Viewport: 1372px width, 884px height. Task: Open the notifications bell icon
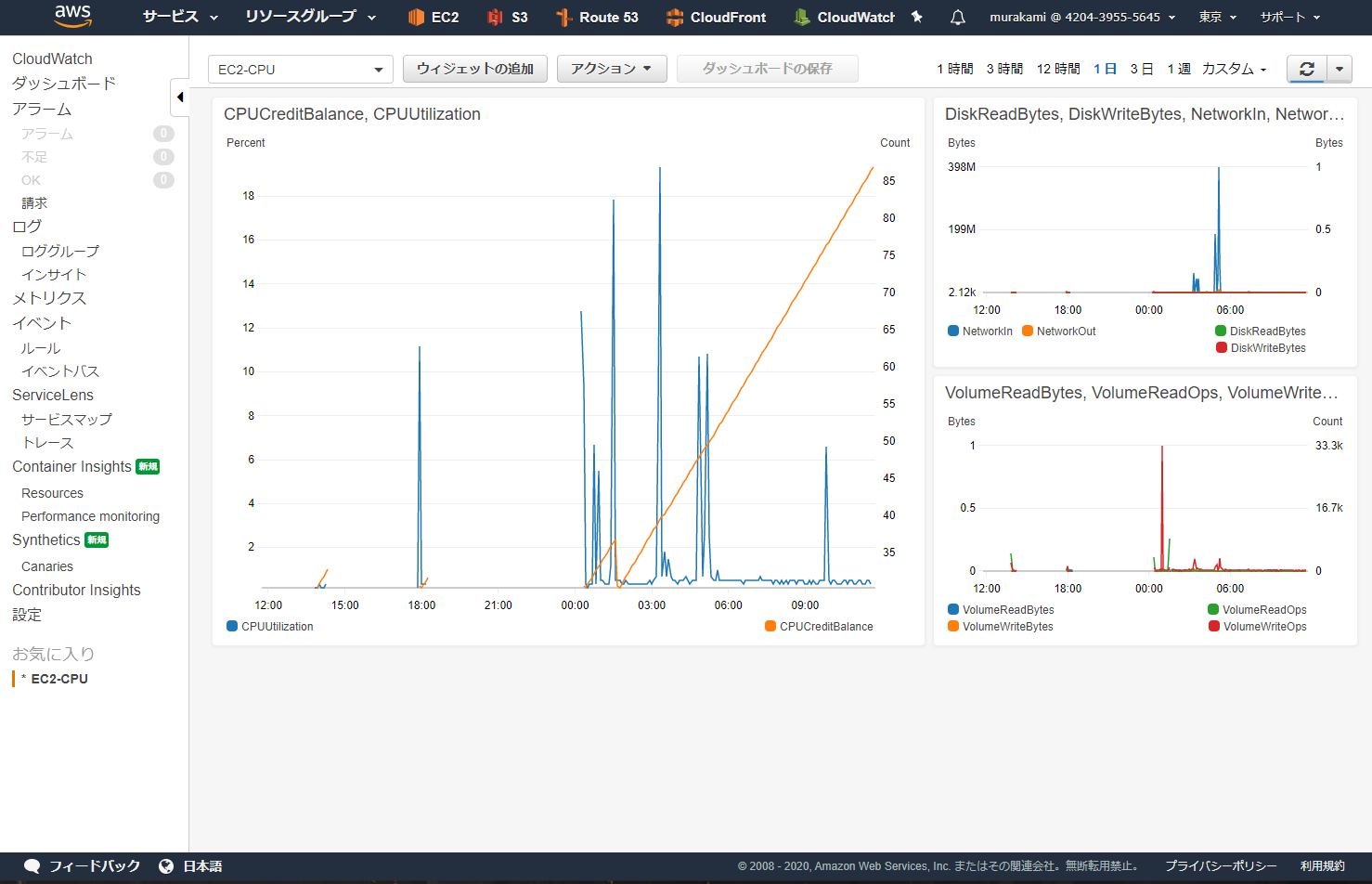tap(958, 17)
